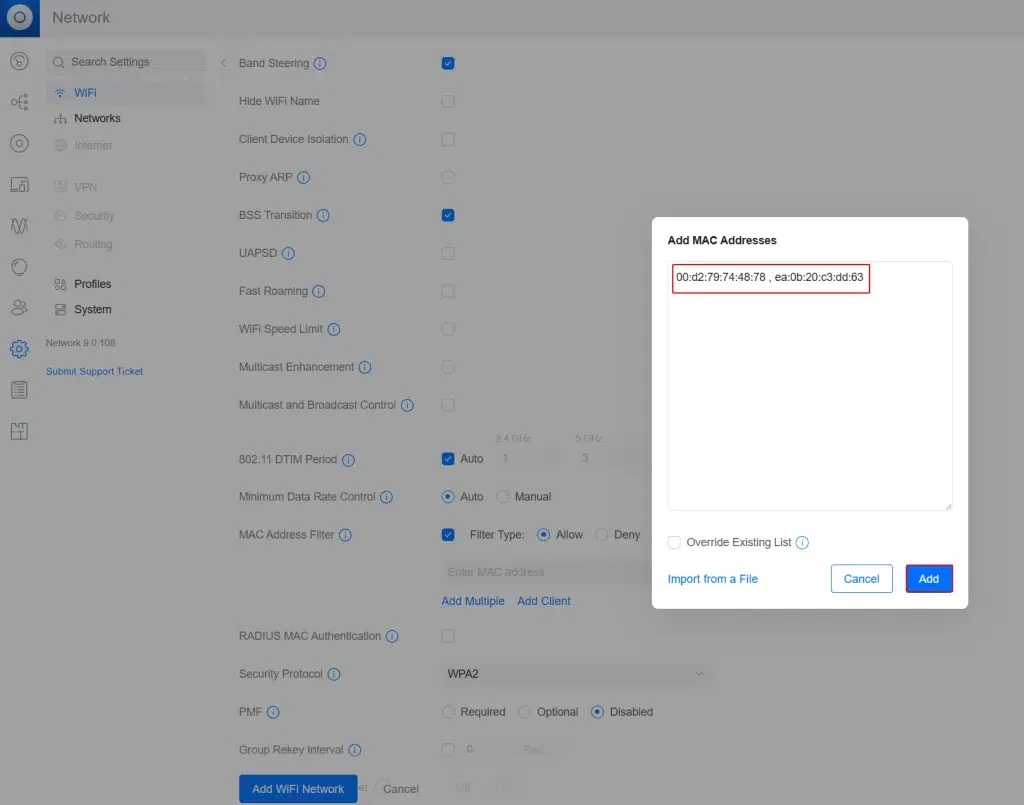Collapse the settings sidebar chevron
This screenshot has height=805, width=1024.
click(223, 63)
